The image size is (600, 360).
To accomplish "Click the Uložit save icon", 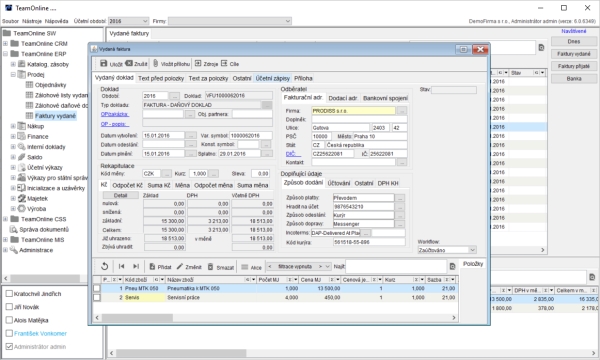I will (104, 63).
